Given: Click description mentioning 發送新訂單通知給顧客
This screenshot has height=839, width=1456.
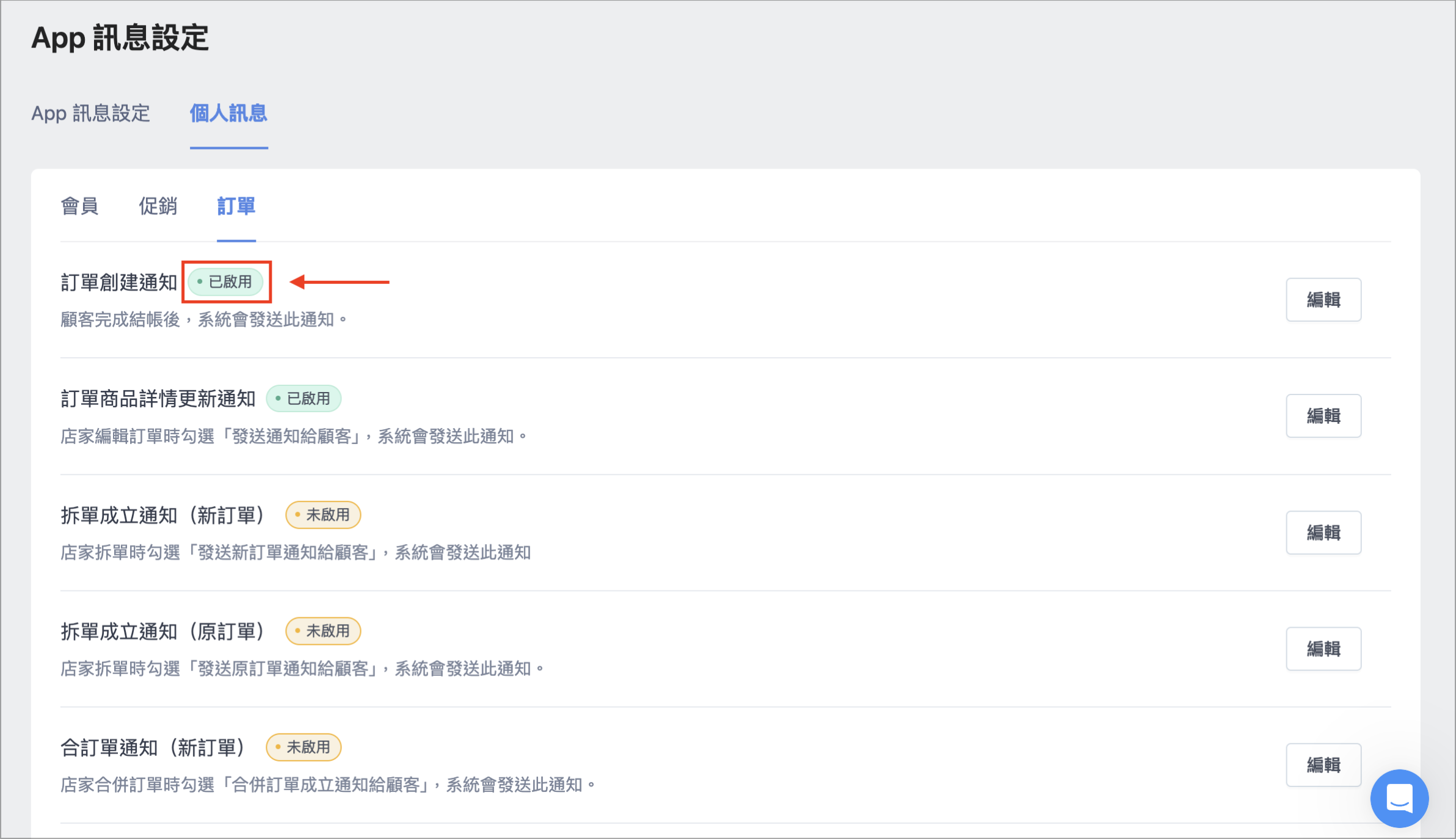Looking at the screenshot, I should coord(296,553).
